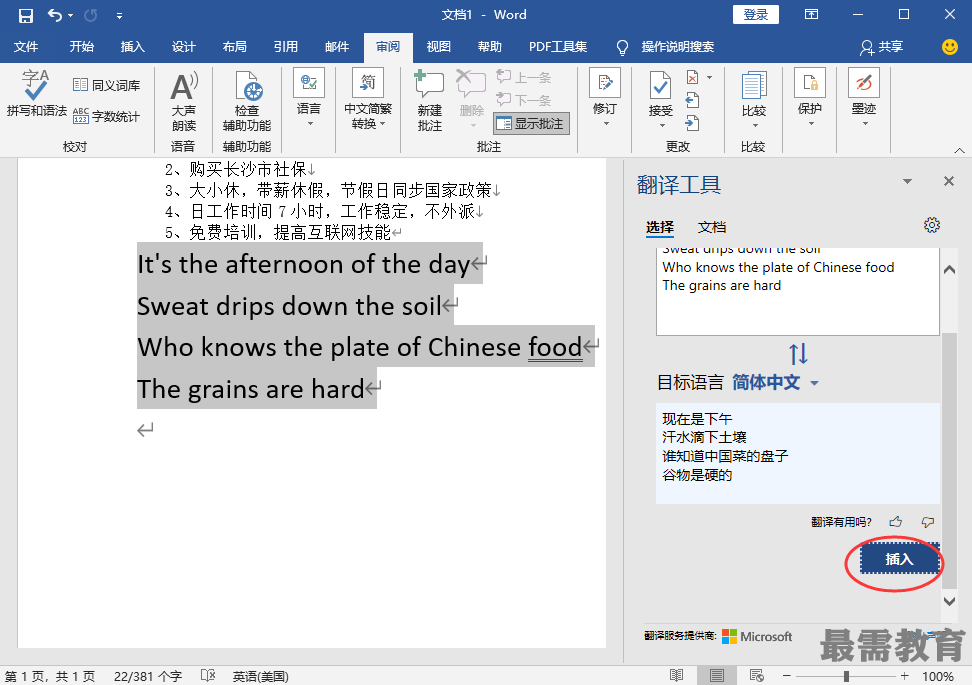The image size is (972, 685).
Task: Click the reject change icon
Action: (693, 77)
